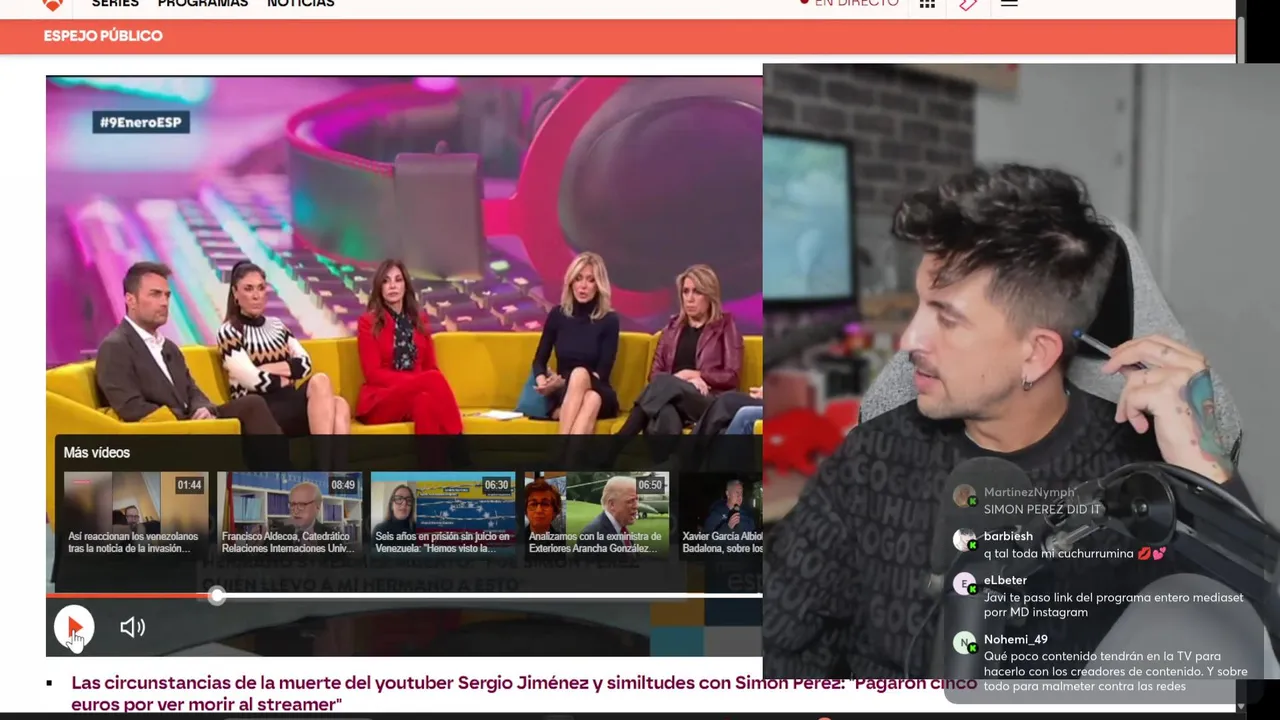1280x720 pixels.
Task: Open the article link about Sergio Jiménez's death
Action: pos(523,693)
